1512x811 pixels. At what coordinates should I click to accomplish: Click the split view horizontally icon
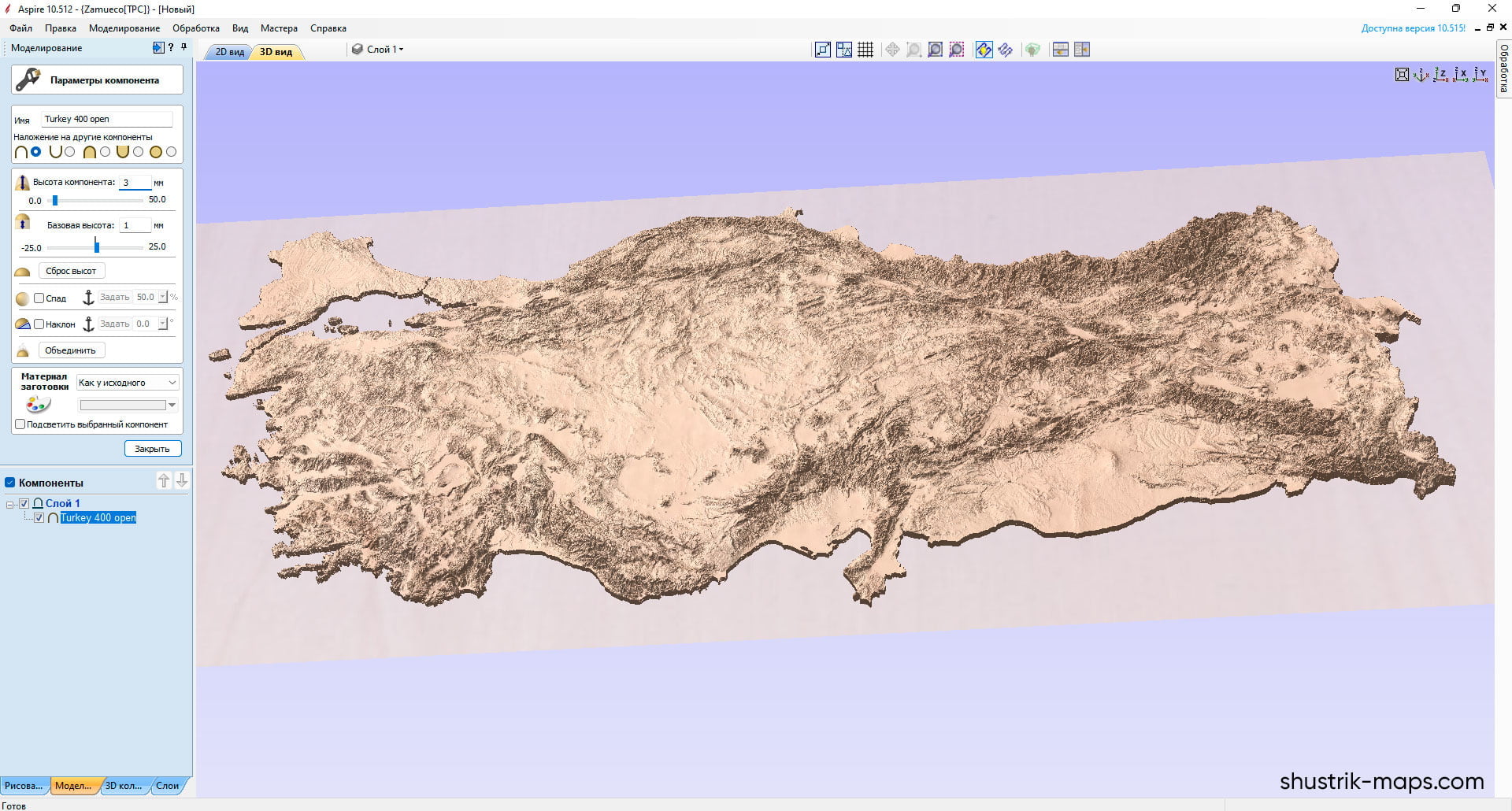tap(1061, 50)
